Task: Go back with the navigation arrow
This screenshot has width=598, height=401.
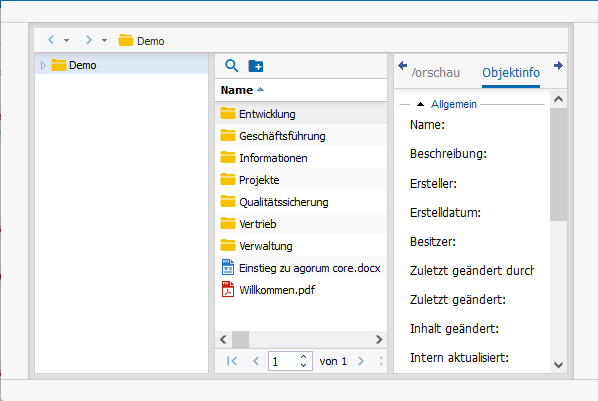Action: [51, 40]
